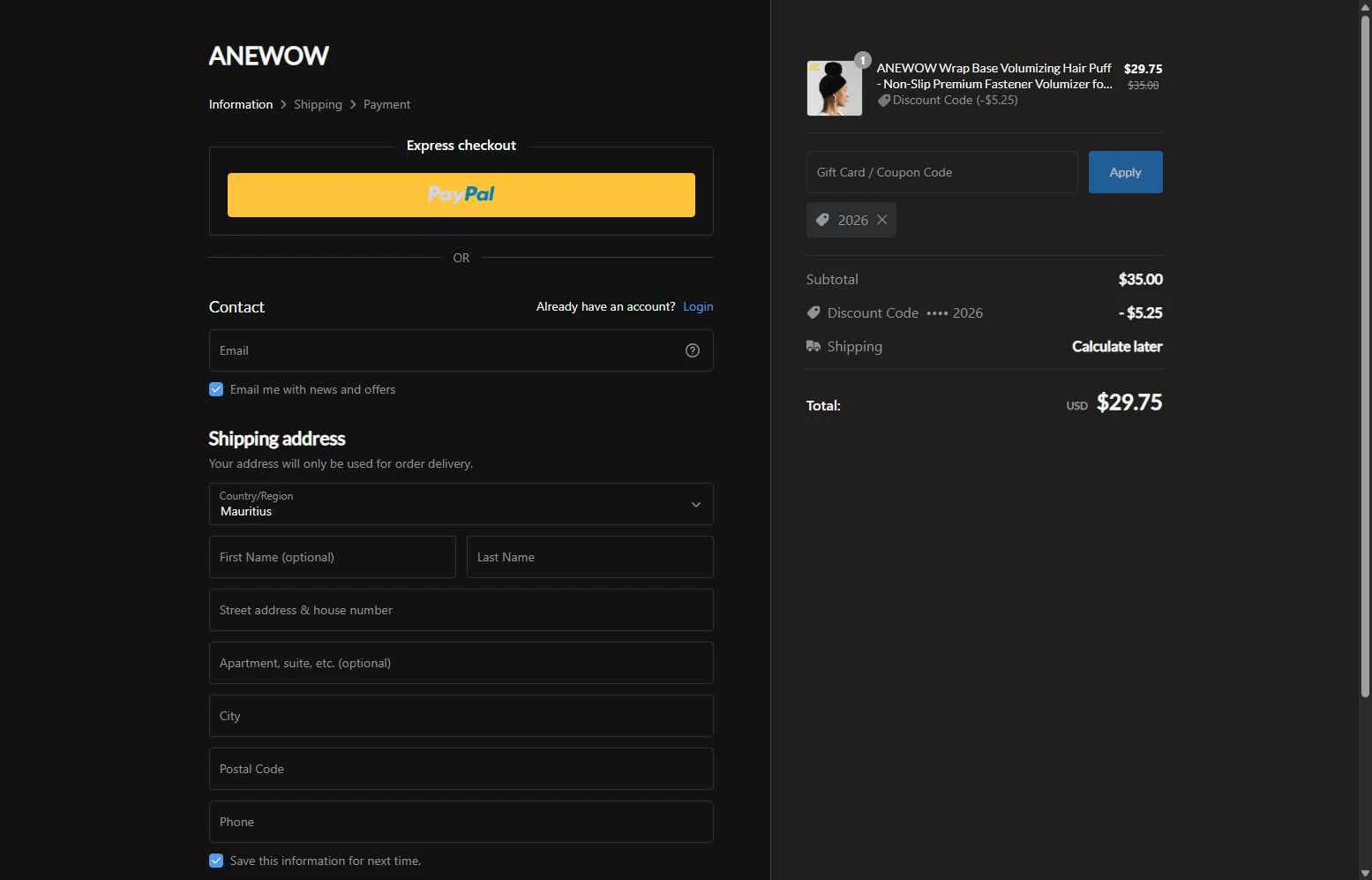Image resolution: width=1372 pixels, height=880 pixels.
Task: Click the - $5.25 discount amount
Action: (x=1141, y=312)
